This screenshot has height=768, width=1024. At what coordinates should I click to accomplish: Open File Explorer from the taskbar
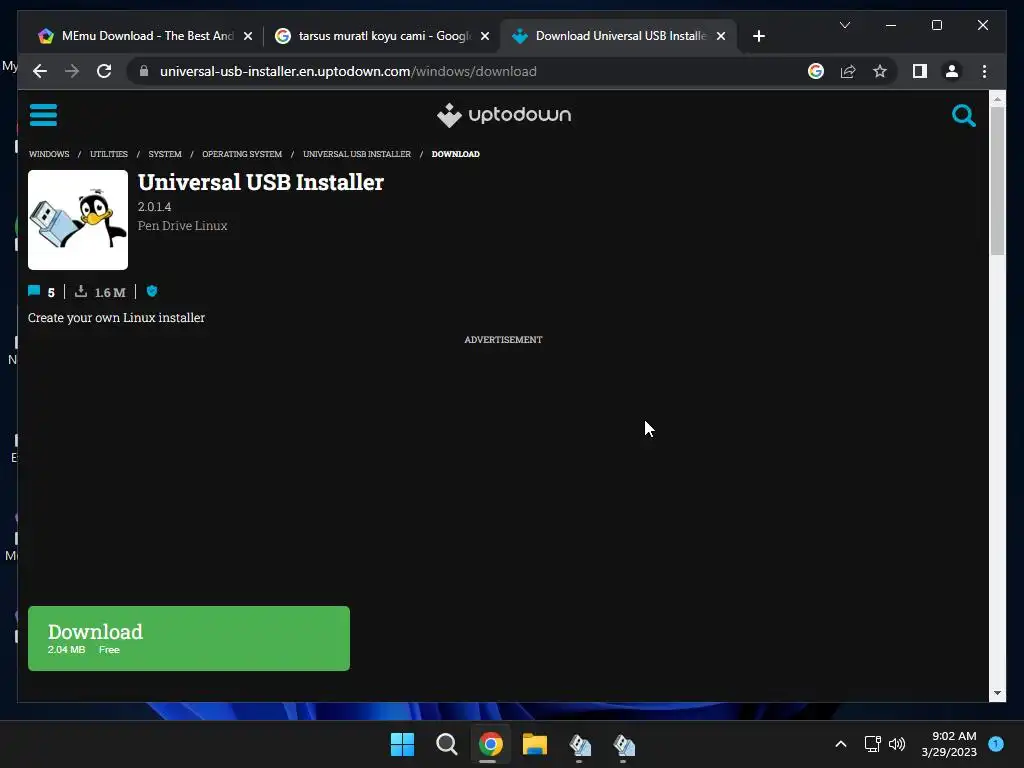(535, 744)
